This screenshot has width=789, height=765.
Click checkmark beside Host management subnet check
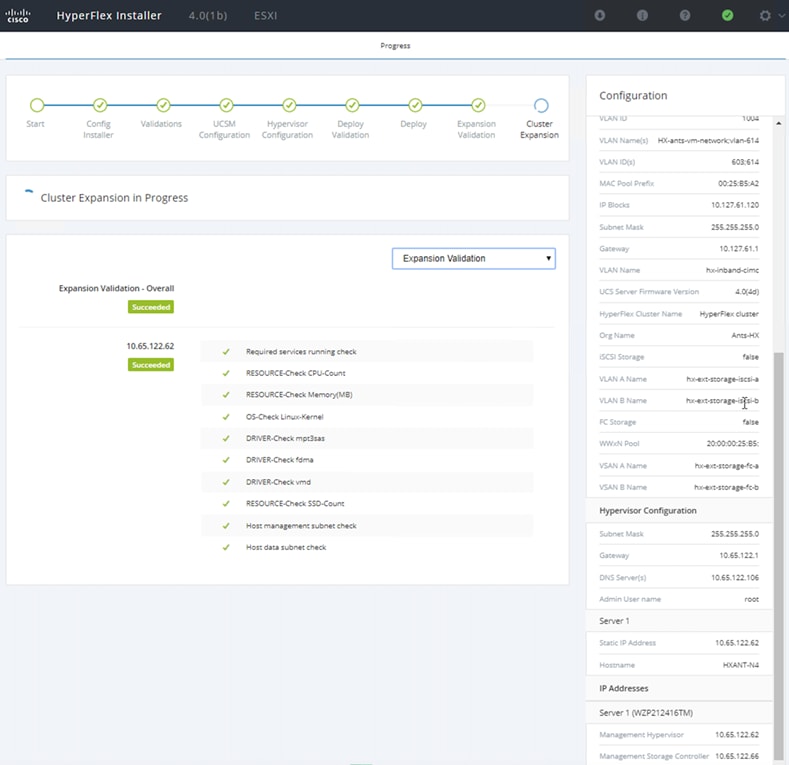coord(226,526)
